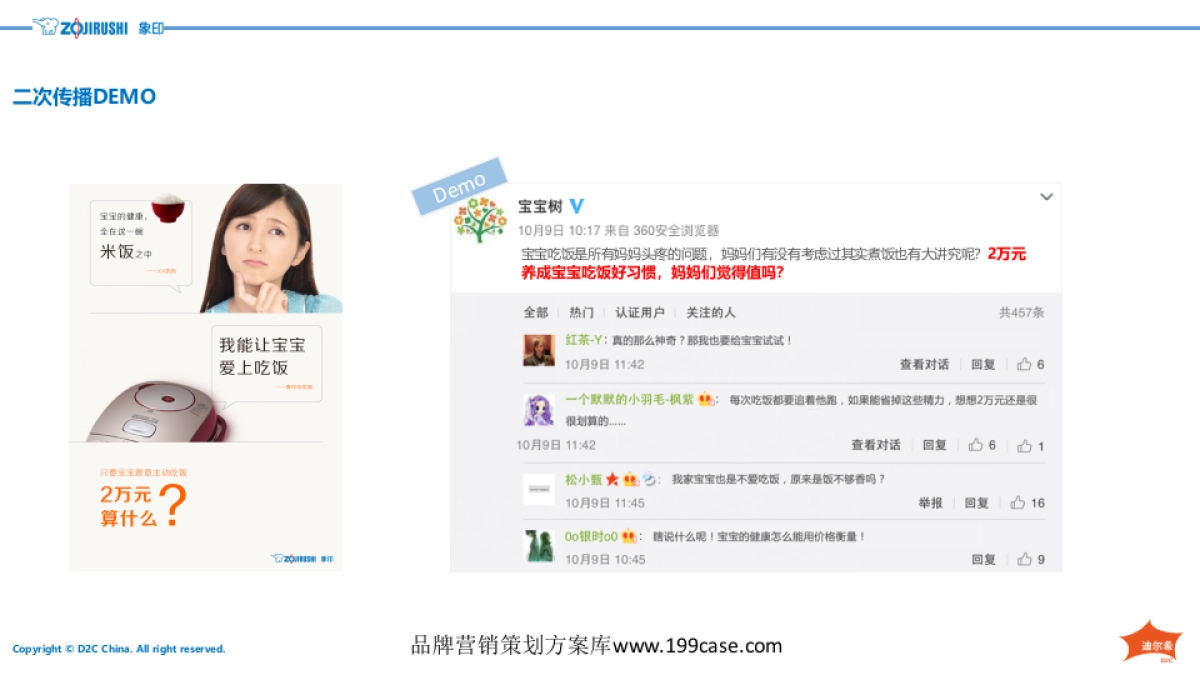Click the blue Demo ribbon banner
Image resolution: width=1200 pixels, height=675 pixels.
pyautogui.click(x=458, y=187)
